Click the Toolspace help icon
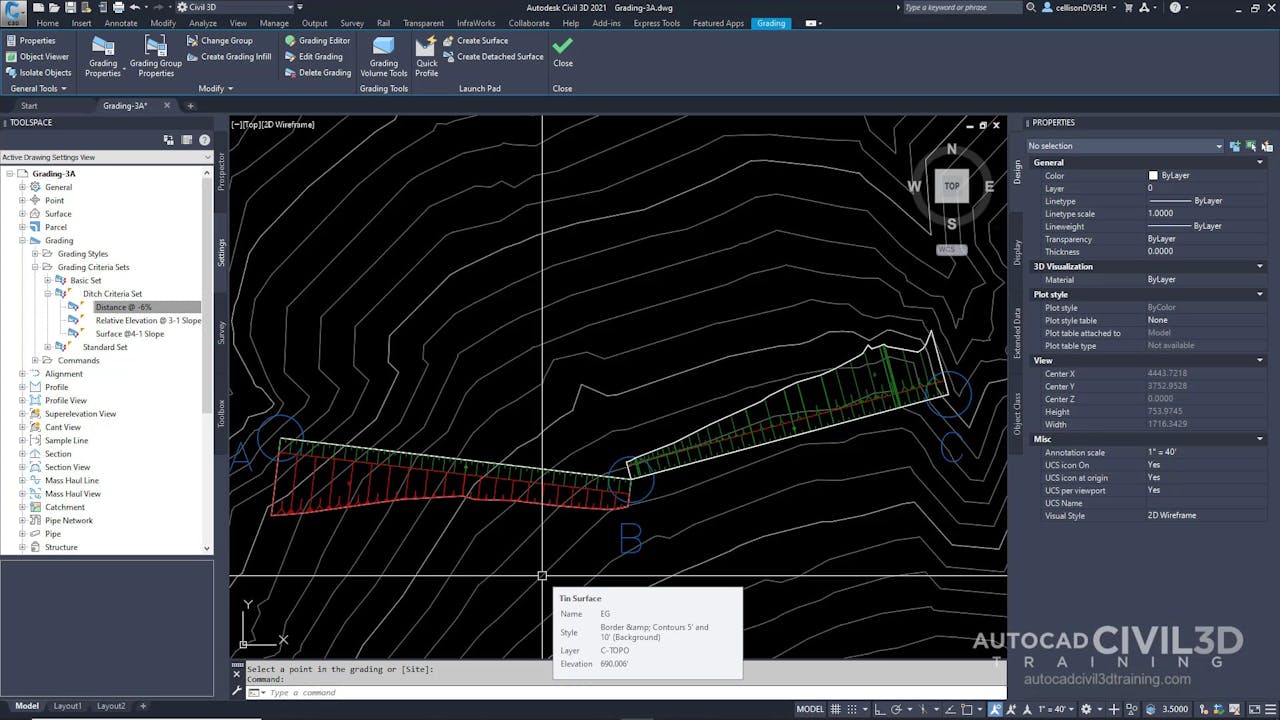This screenshot has height=720, width=1280. 204,140
